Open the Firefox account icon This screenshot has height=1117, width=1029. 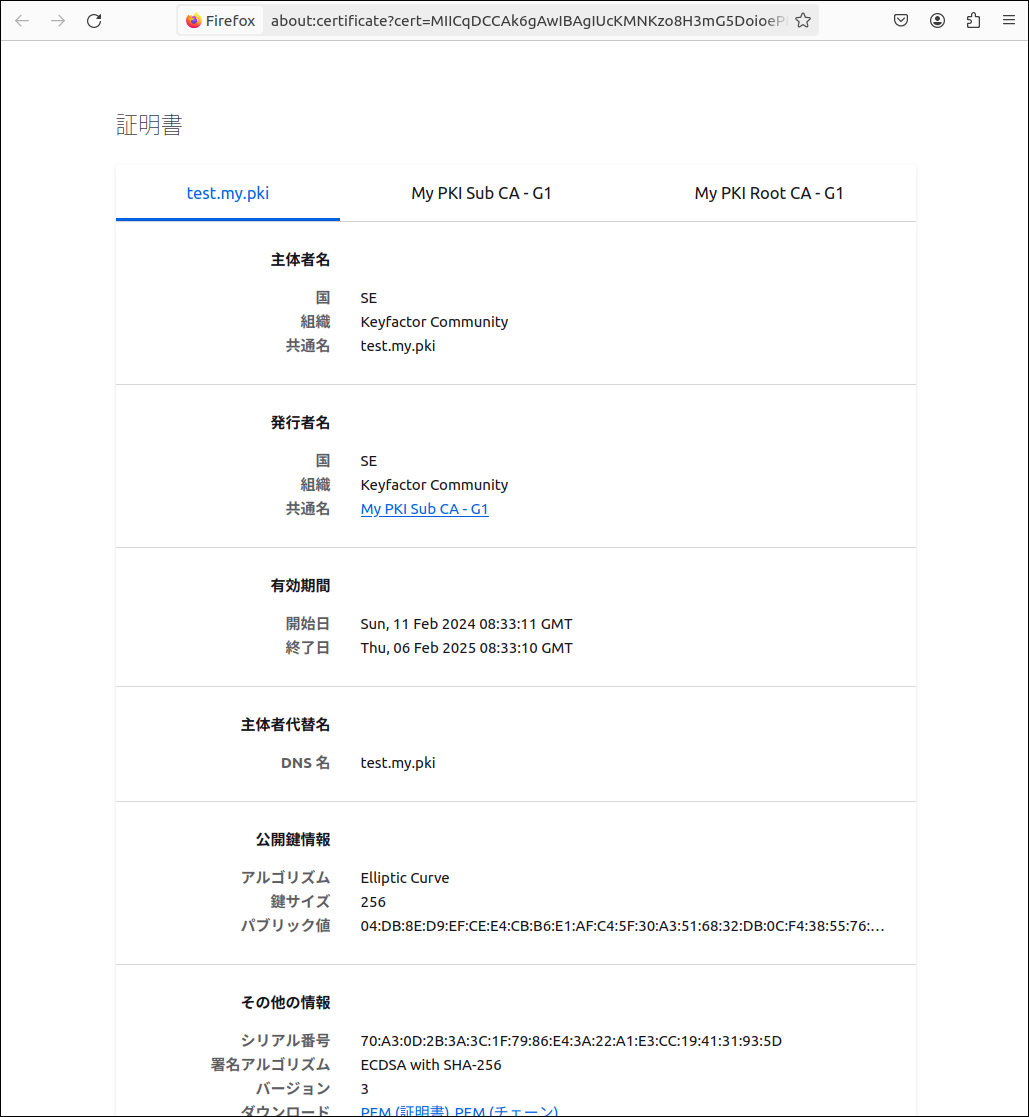(937, 20)
